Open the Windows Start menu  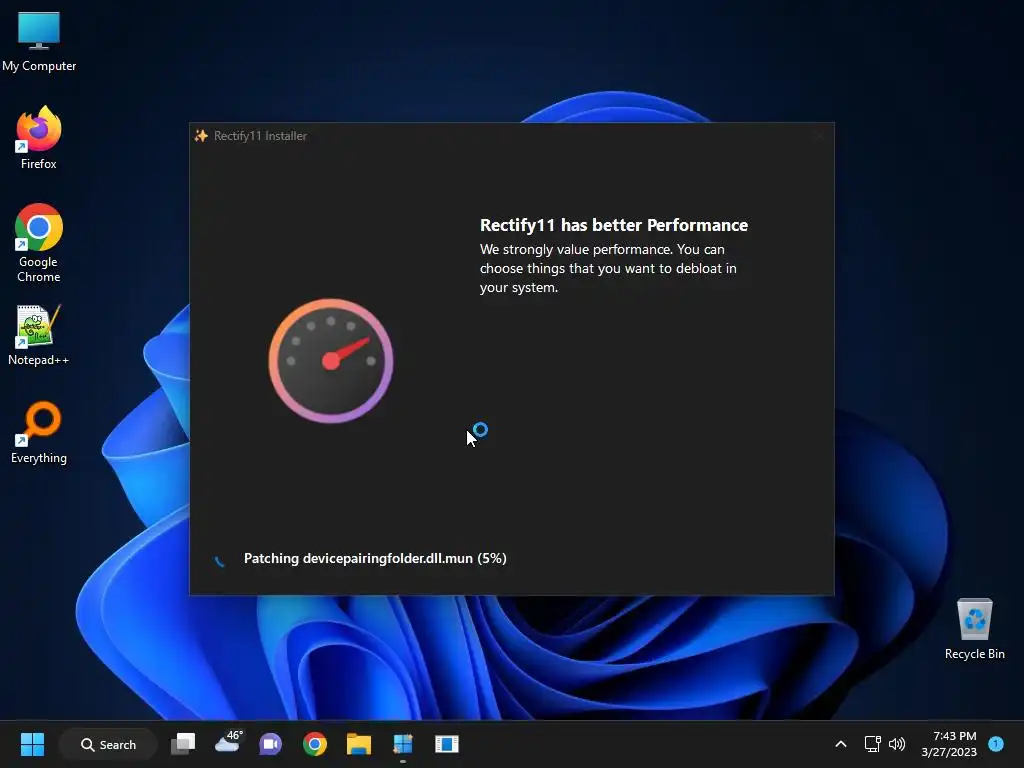pyautogui.click(x=32, y=744)
